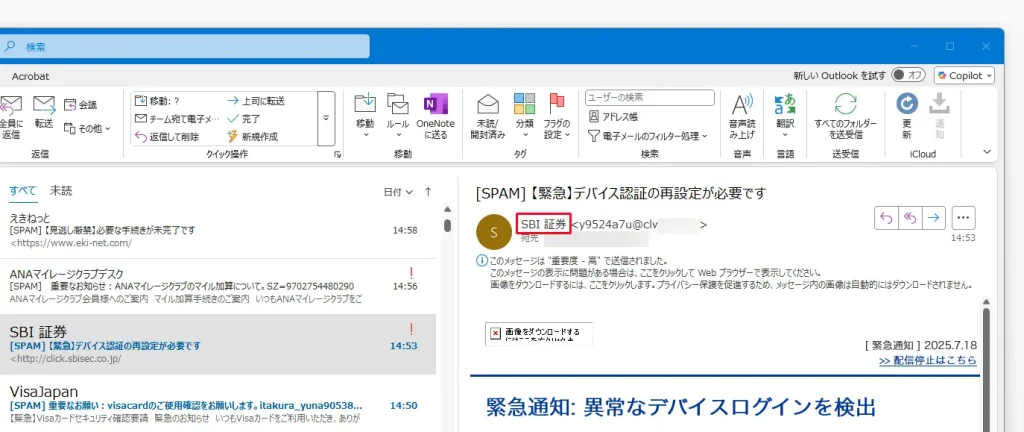Image resolution: width=1024 pixels, height=432 pixels.
Task: Forward using the reading pane forward arrow
Action: click(x=933, y=218)
